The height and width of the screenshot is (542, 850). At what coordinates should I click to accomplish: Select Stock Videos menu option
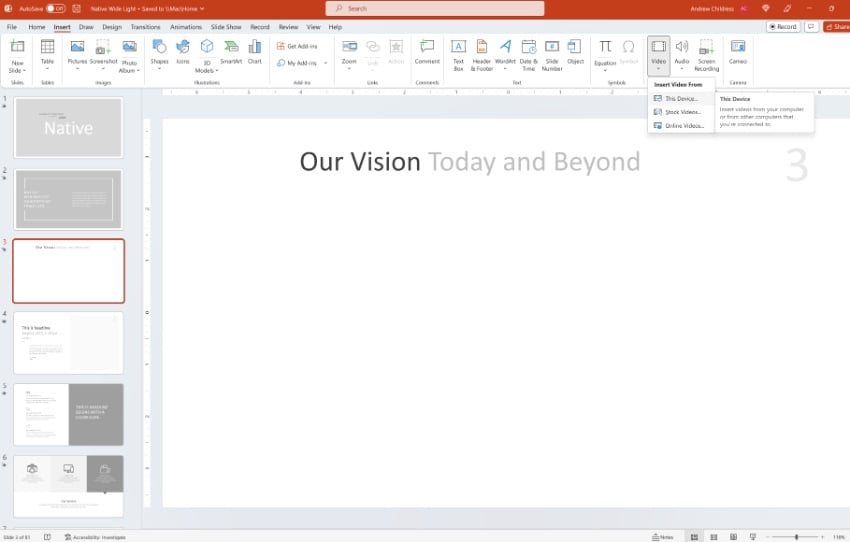pyautogui.click(x=681, y=112)
